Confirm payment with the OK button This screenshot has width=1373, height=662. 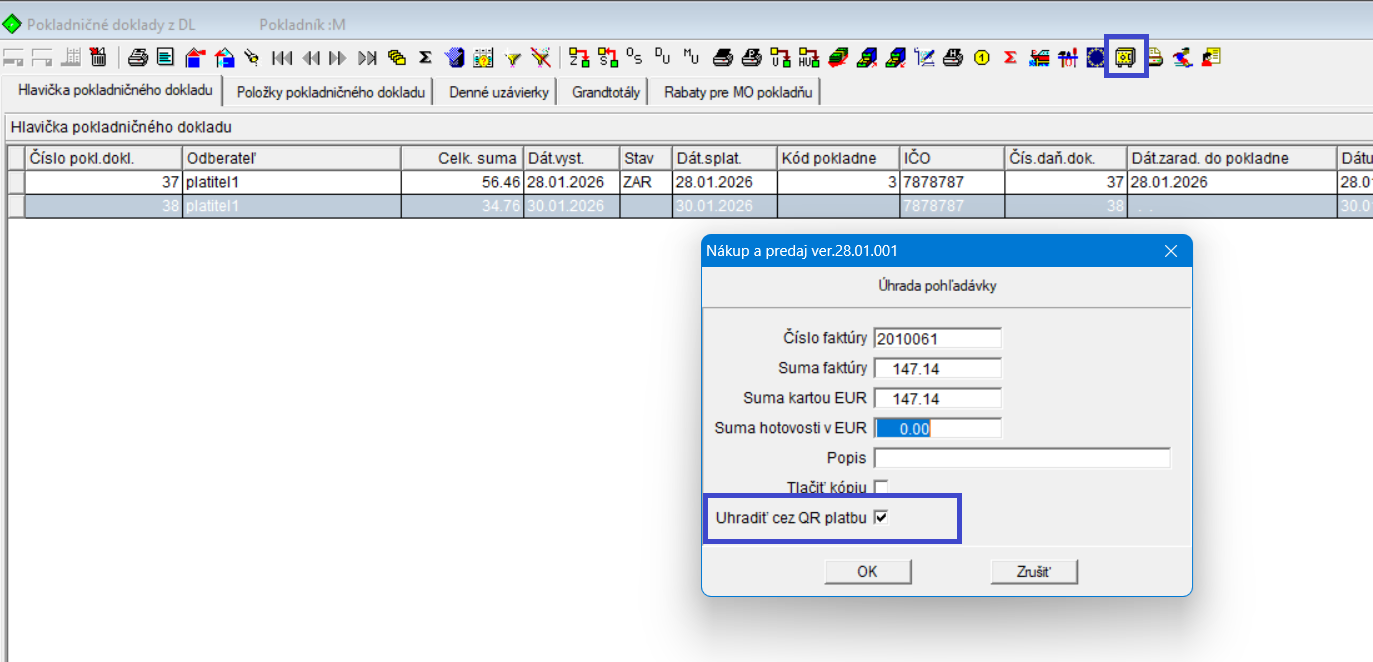[x=867, y=572]
